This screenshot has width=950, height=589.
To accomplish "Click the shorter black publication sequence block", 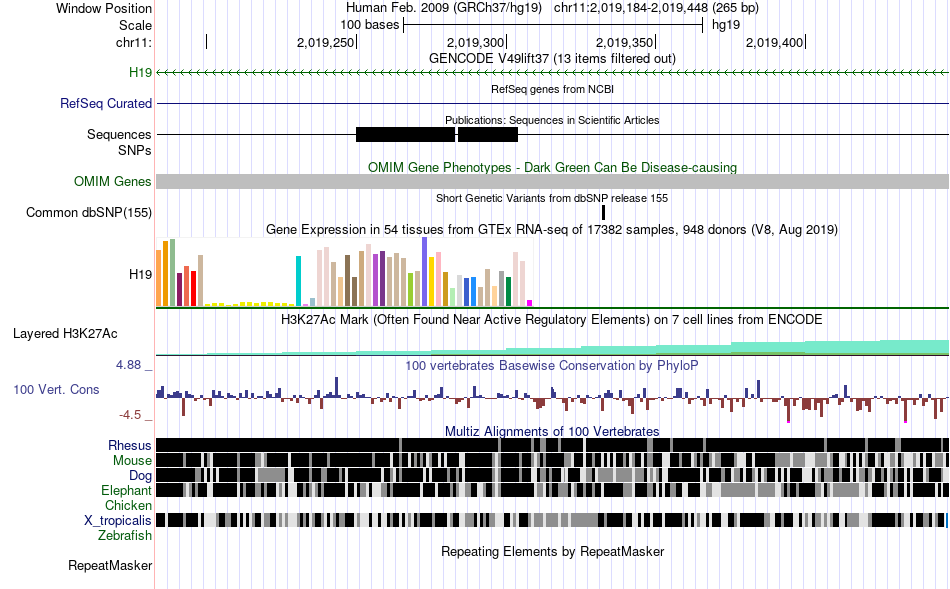I will click(488, 135).
